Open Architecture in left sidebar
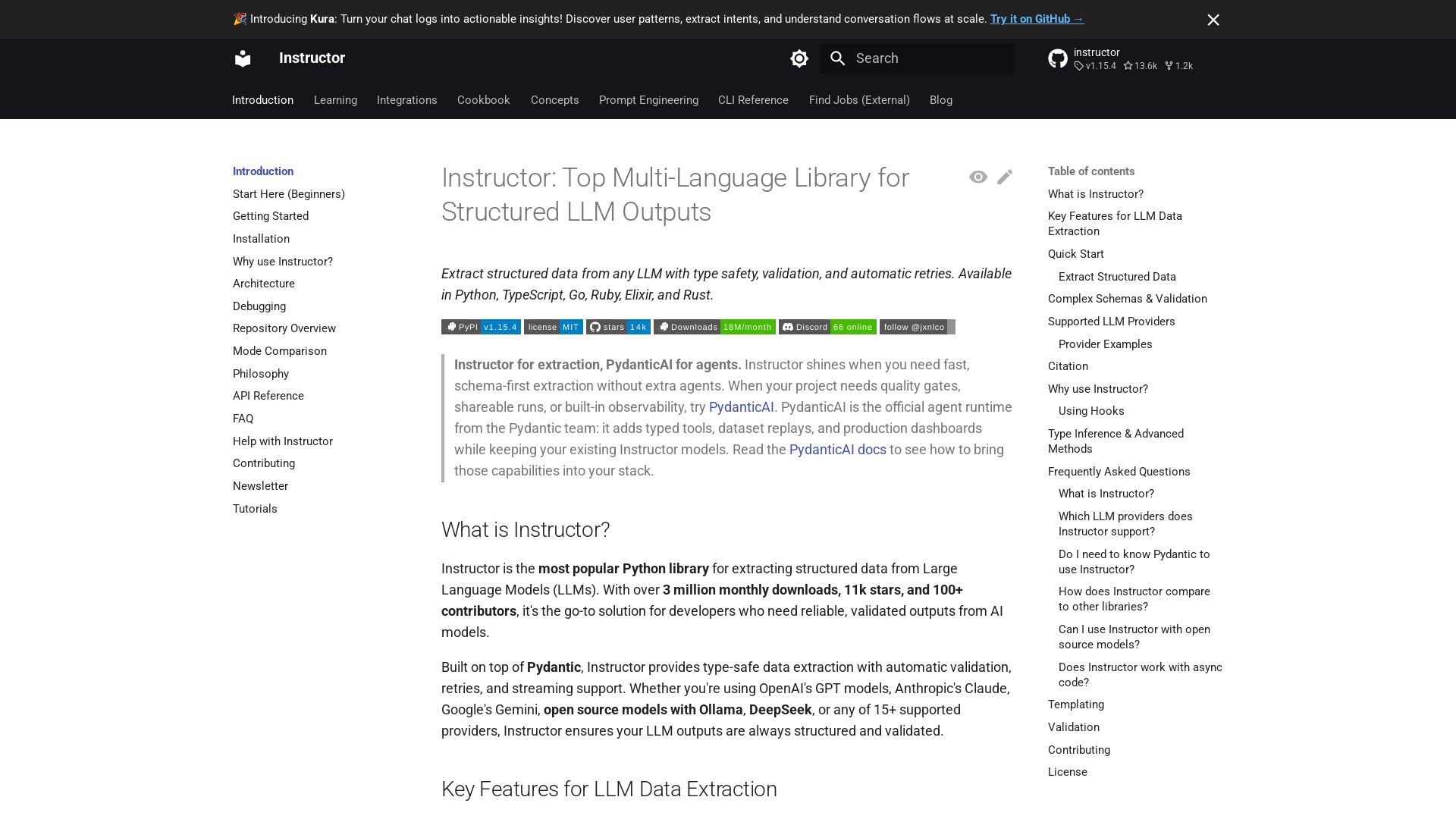The image size is (1456, 819). click(264, 284)
